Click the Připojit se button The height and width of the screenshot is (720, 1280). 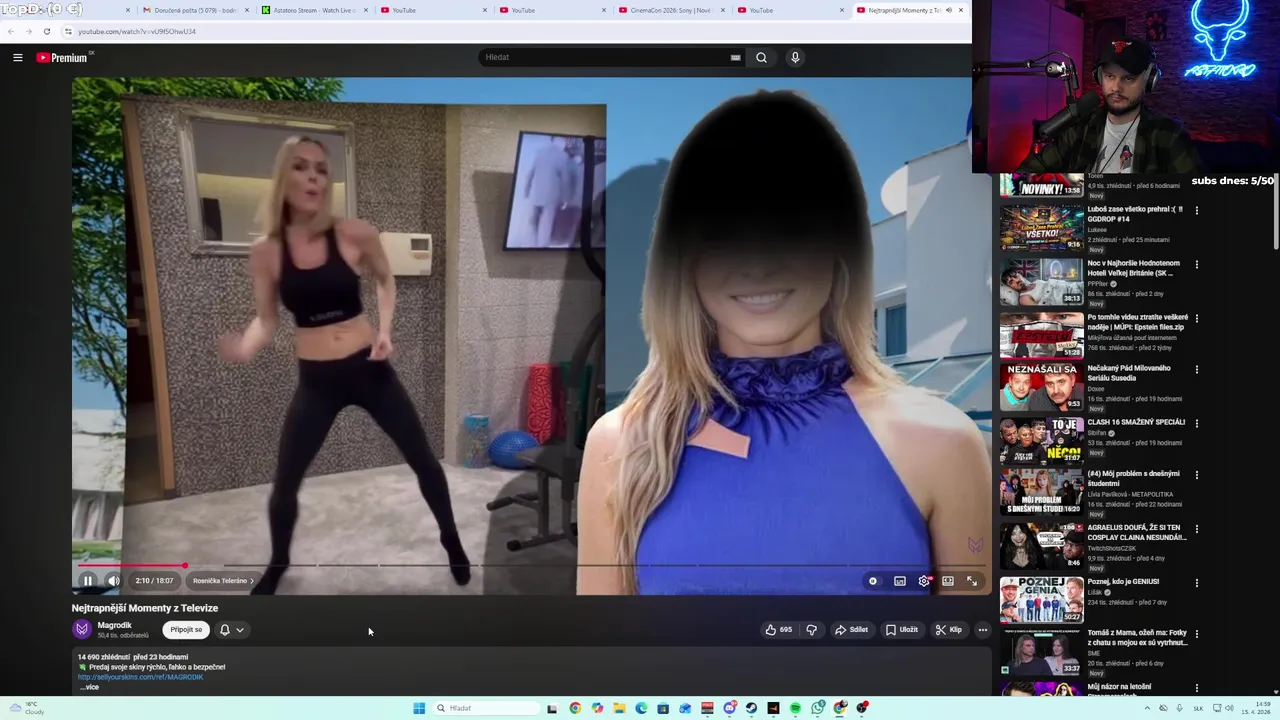(186, 630)
